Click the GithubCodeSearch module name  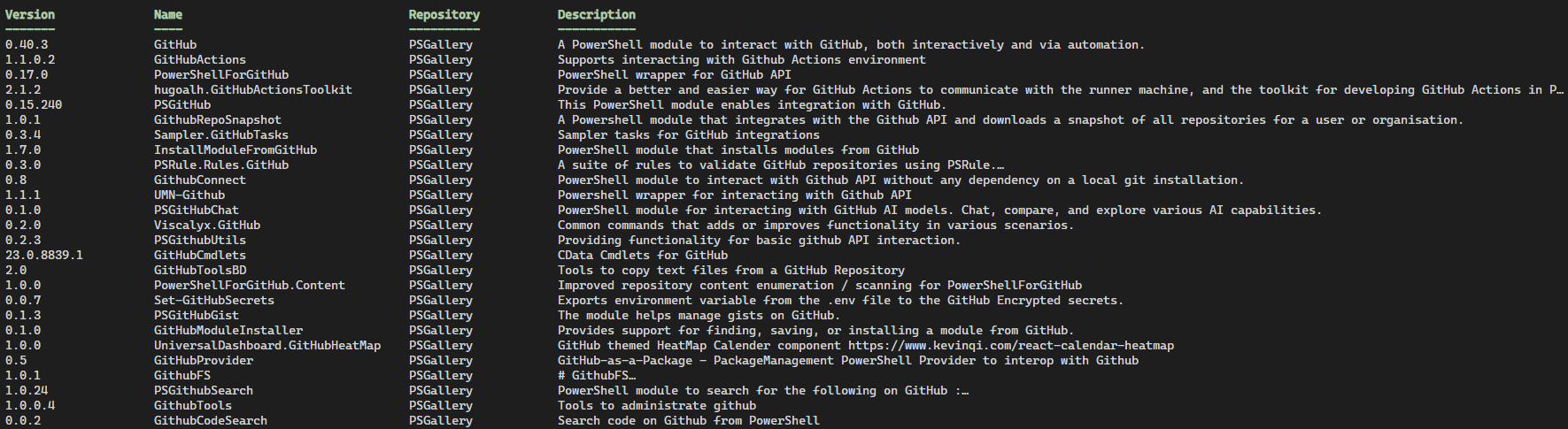[210, 421]
